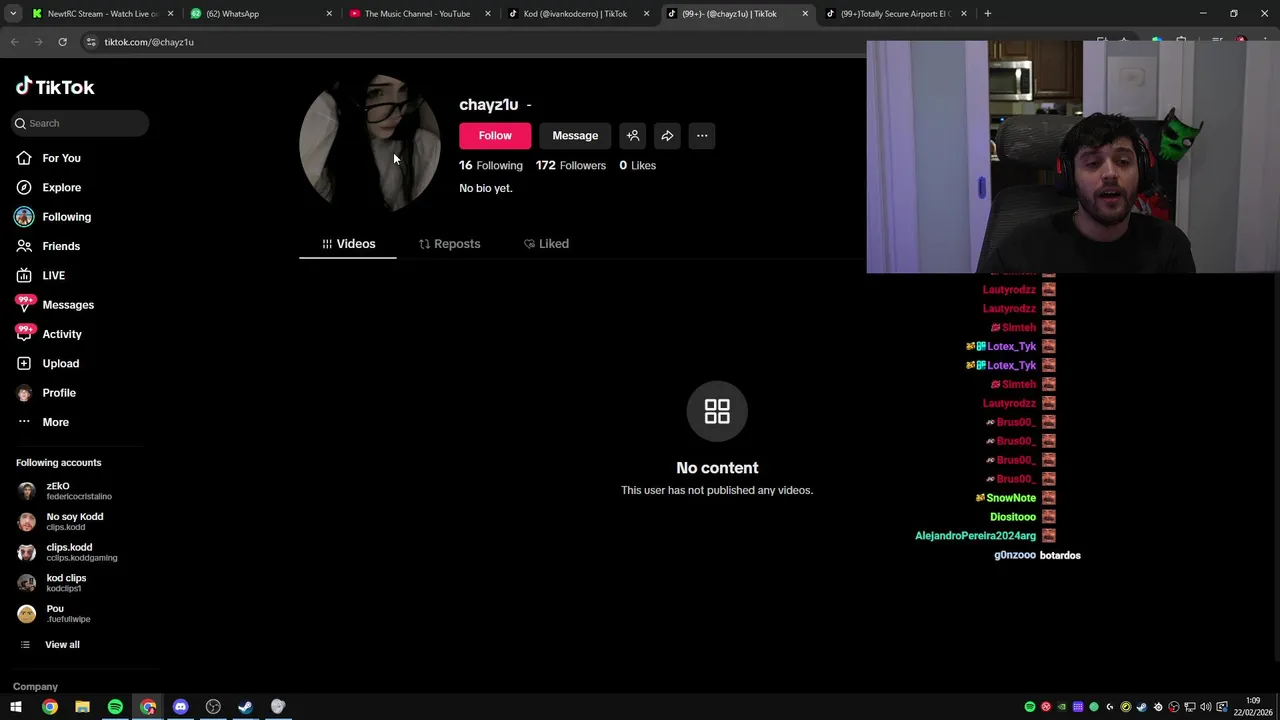Click the Search field
The image size is (1280, 720).
click(x=80, y=123)
